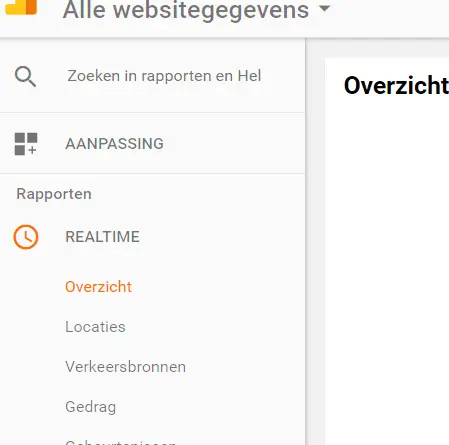Image resolution: width=449 pixels, height=445 pixels.
Task: Open the Gedrag realtime report
Action: [x=91, y=407]
